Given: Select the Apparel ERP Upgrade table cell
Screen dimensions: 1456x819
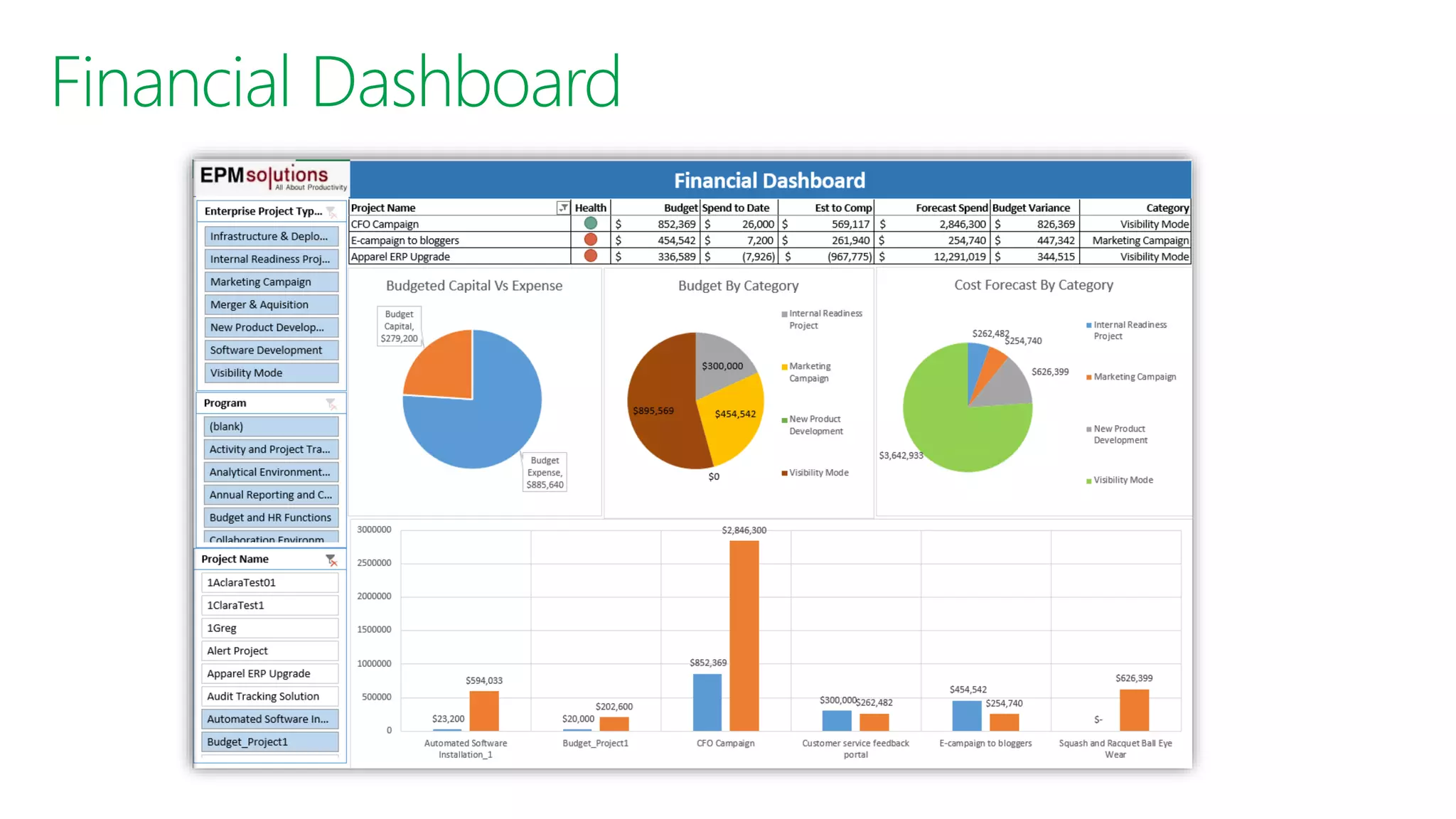Looking at the screenshot, I should (460, 257).
